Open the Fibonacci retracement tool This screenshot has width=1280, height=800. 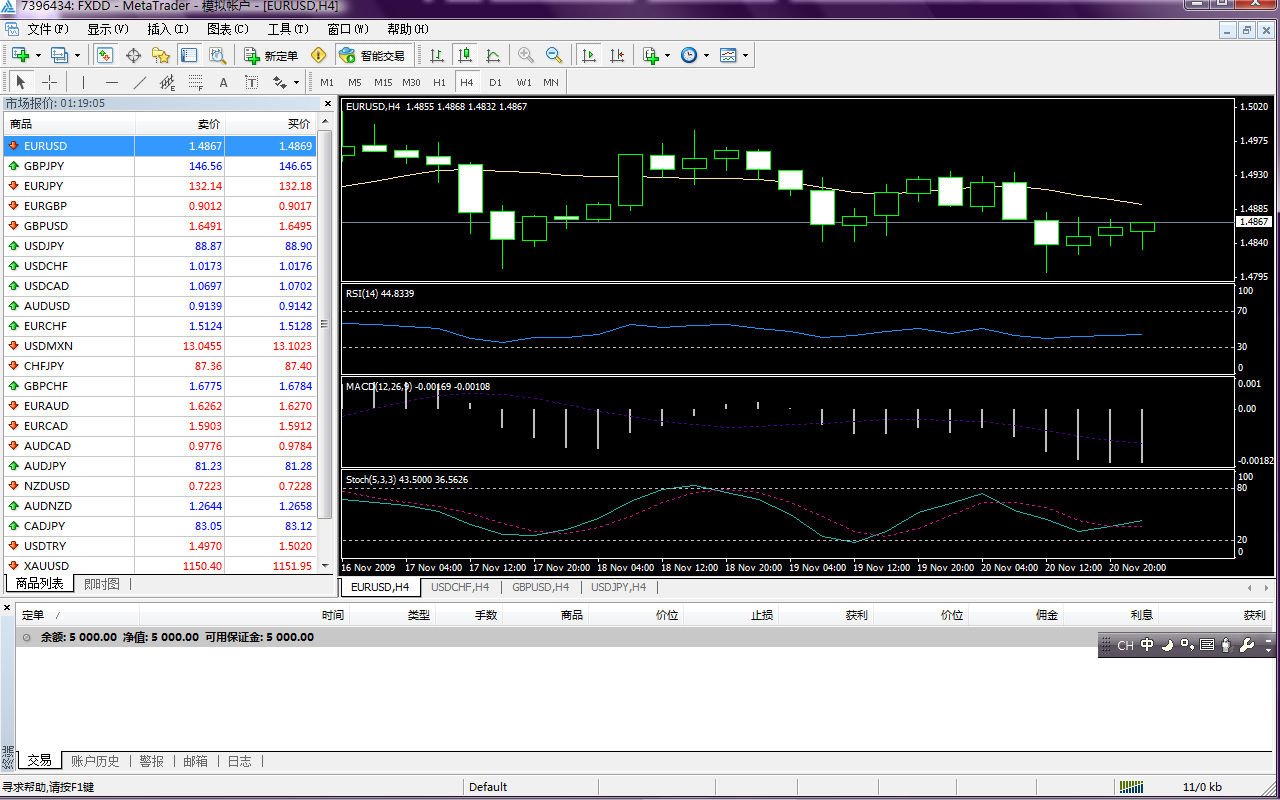pos(196,82)
